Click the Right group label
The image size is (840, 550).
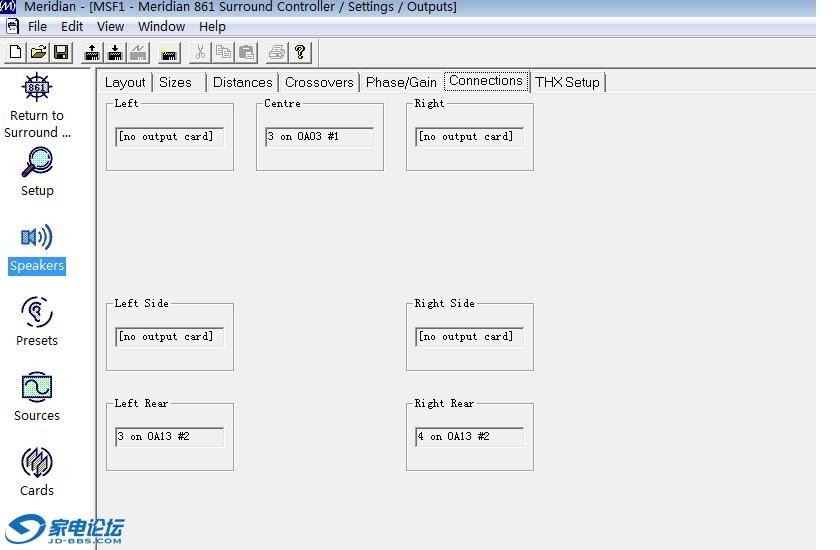[x=429, y=103]
